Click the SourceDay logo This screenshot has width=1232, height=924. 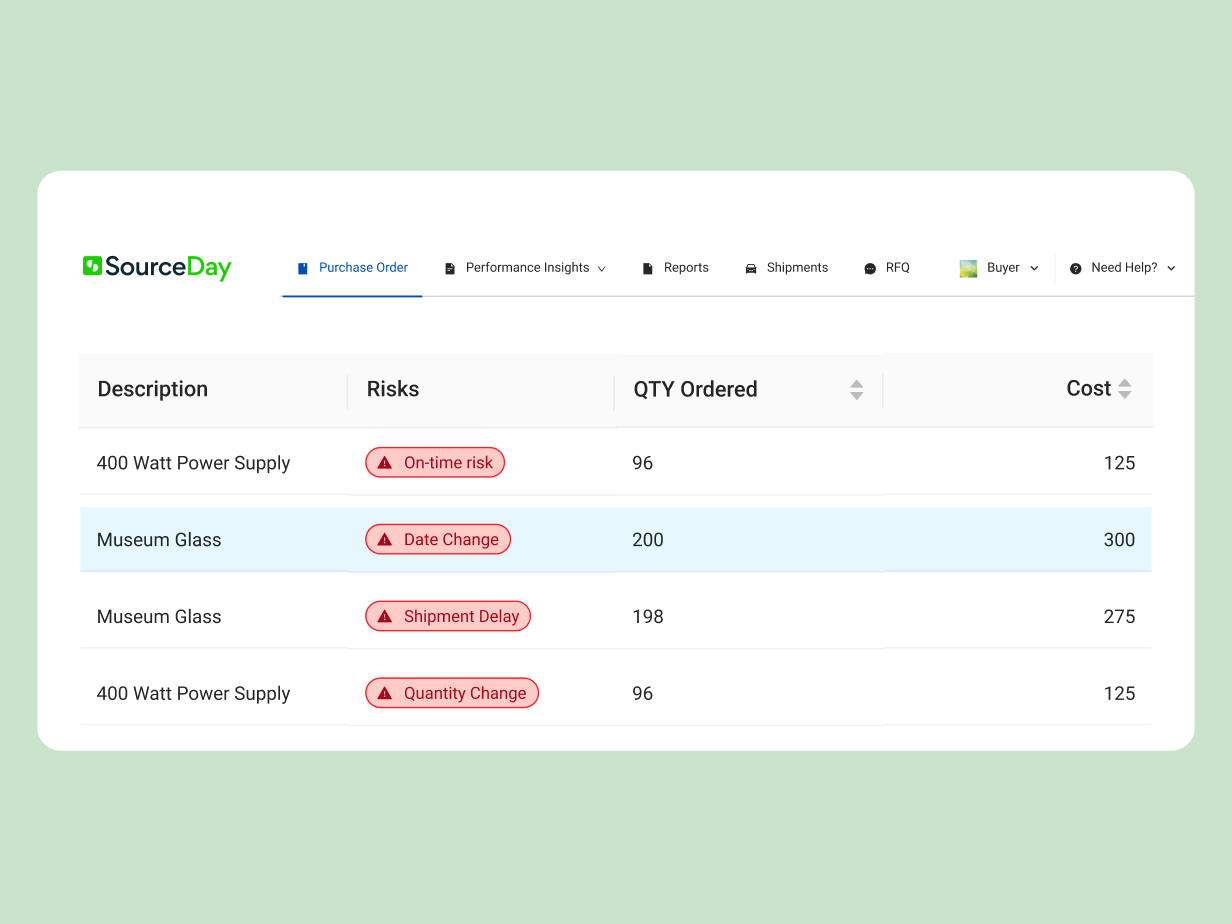pyautogui.click(x=157, y=267)
